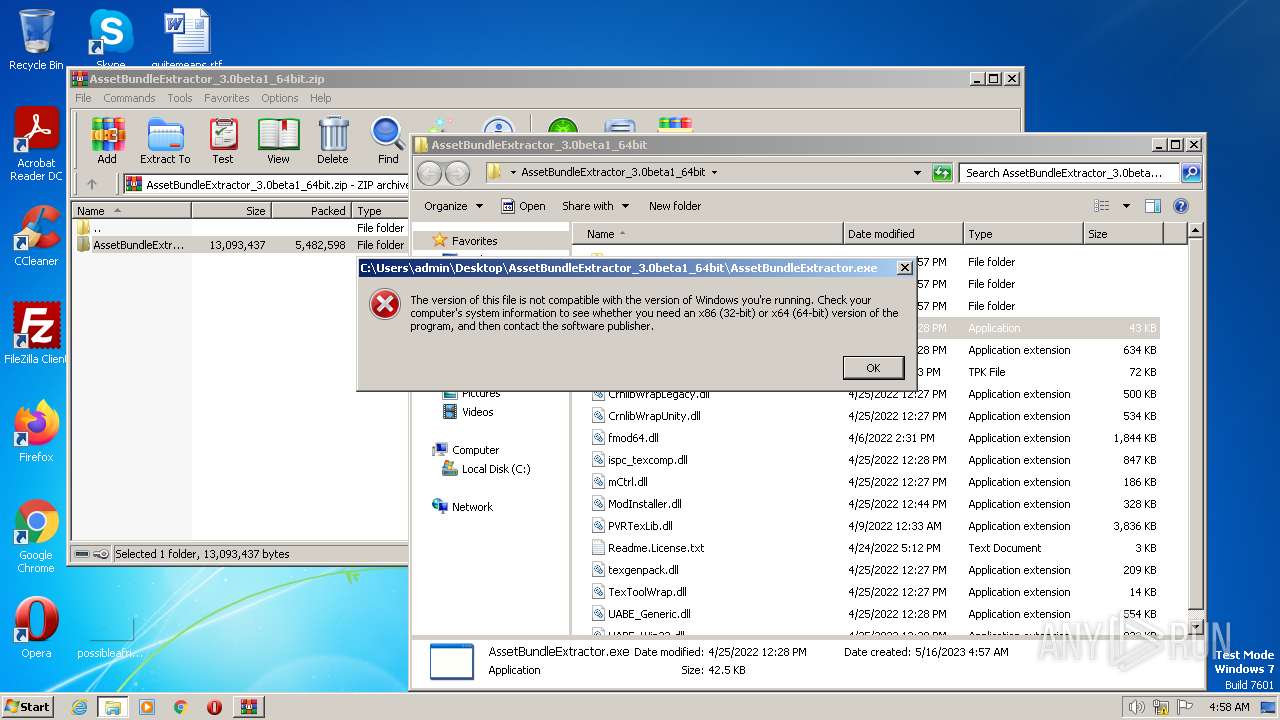This screenshot has width=1280, height=720.
Task: Click the Test icon in WinRAR toolbar
Action: tap(223, 140)
